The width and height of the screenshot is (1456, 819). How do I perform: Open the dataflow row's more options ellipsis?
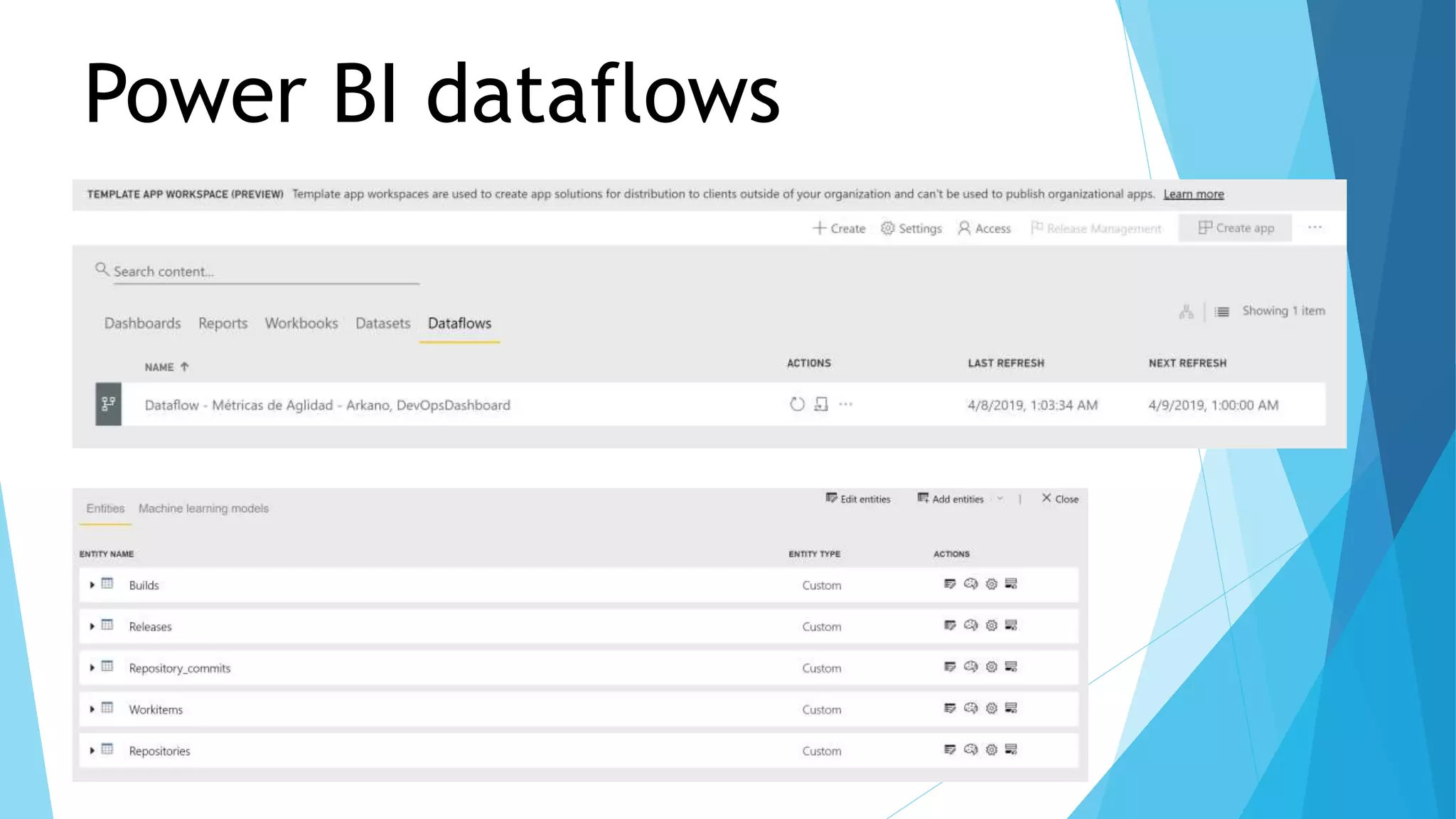845,405
